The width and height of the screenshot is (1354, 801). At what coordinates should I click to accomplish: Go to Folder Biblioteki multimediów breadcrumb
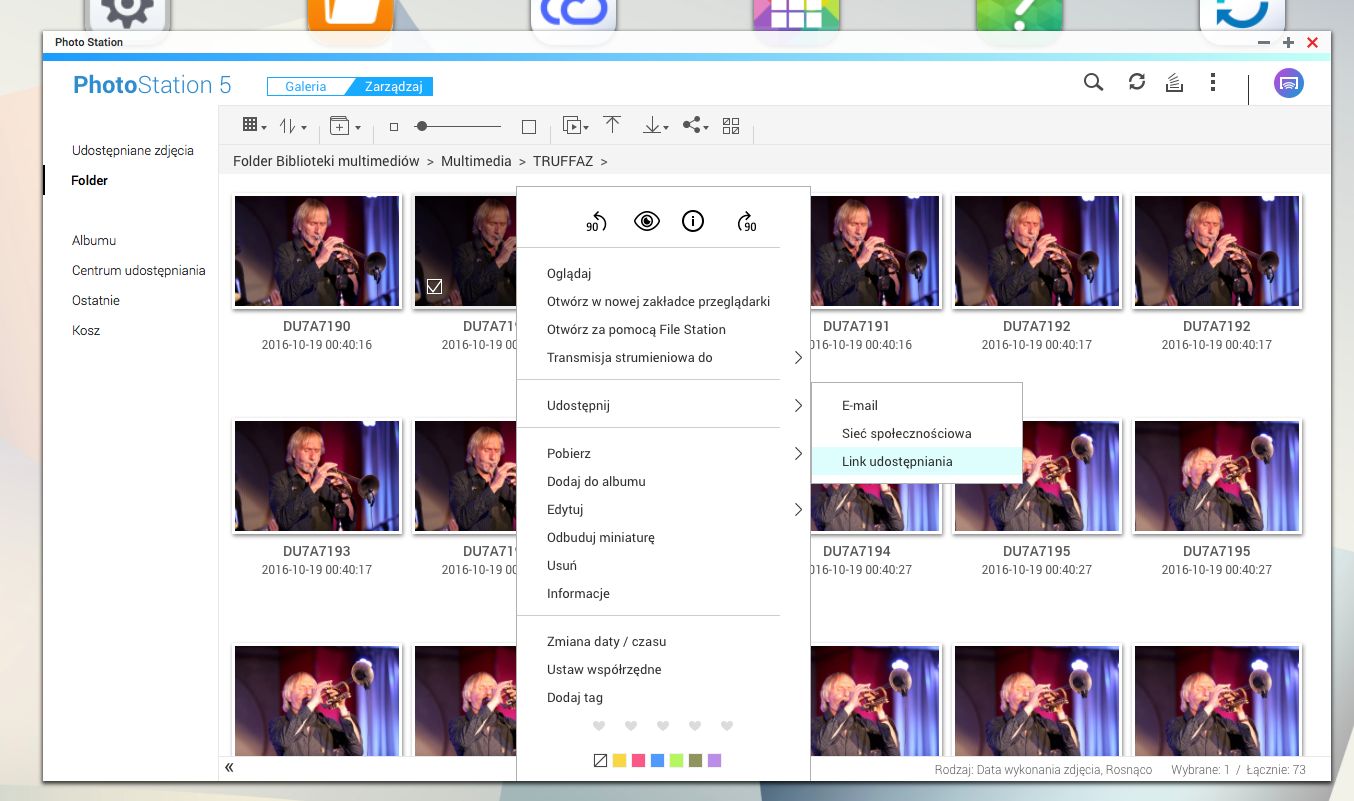pyautogui.click(x=326, y=160)
